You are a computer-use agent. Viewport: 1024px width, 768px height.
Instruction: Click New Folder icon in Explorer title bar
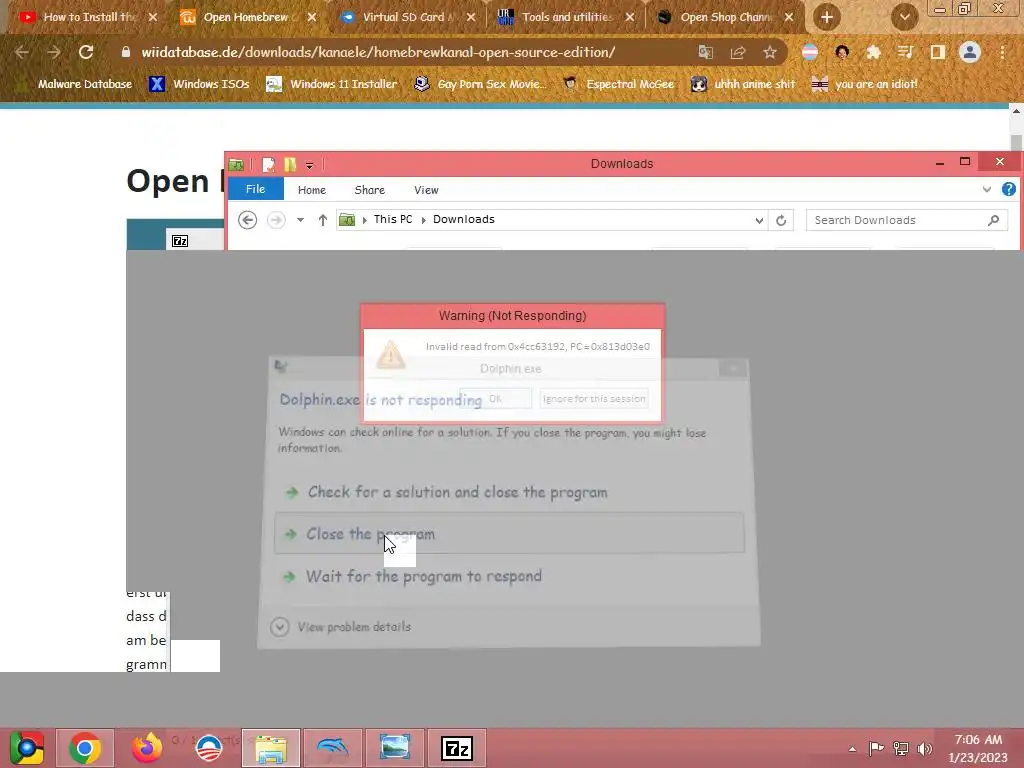click(289, 164)
